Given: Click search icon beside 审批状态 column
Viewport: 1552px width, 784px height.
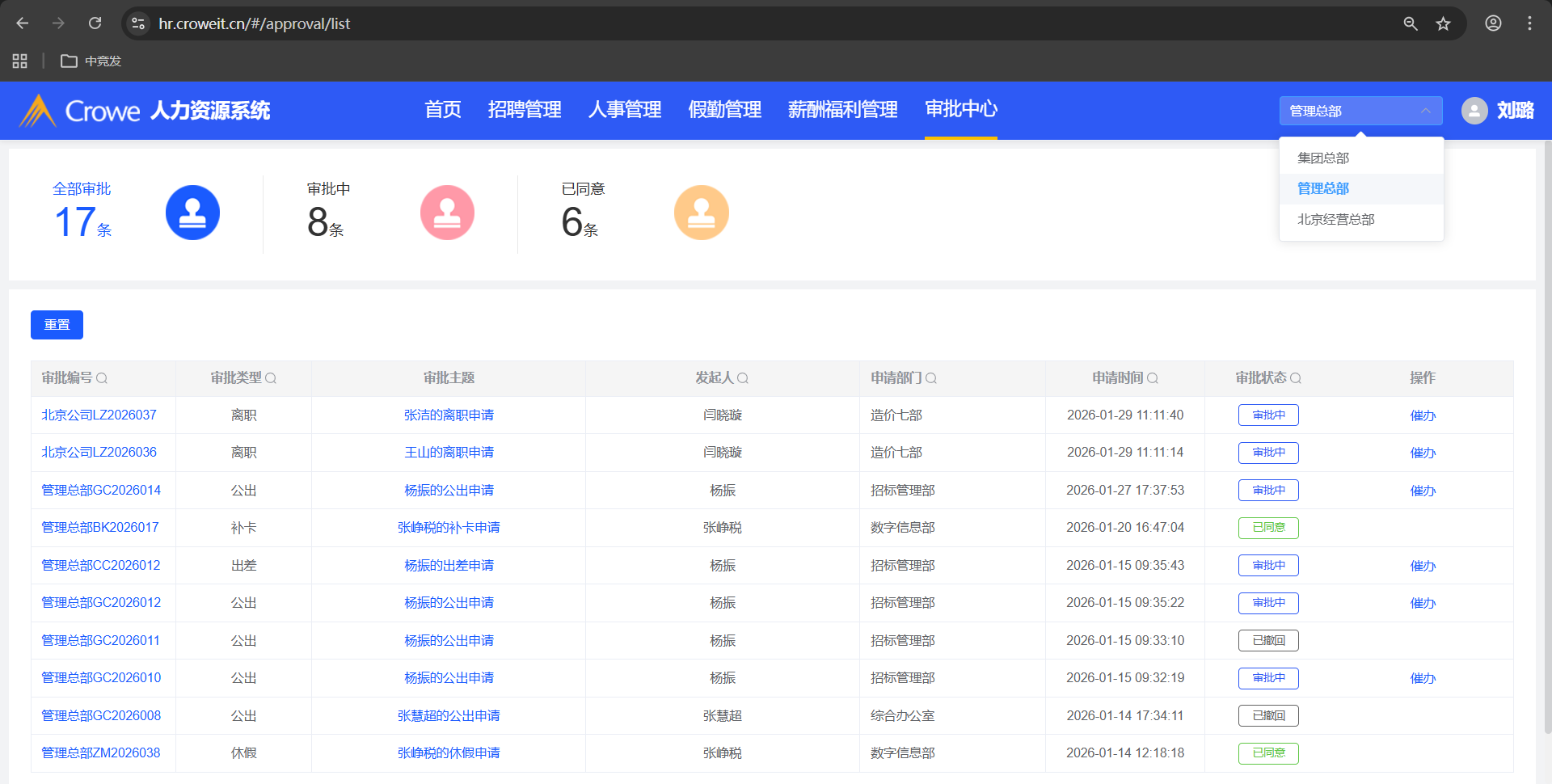Looking at the screenshot, I should pos(1296,378).
